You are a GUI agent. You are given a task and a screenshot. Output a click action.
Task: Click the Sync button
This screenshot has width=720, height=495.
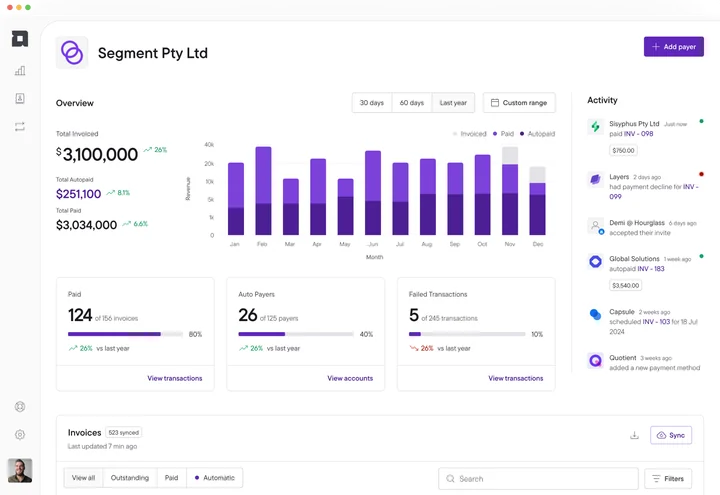tap(671, 435)
